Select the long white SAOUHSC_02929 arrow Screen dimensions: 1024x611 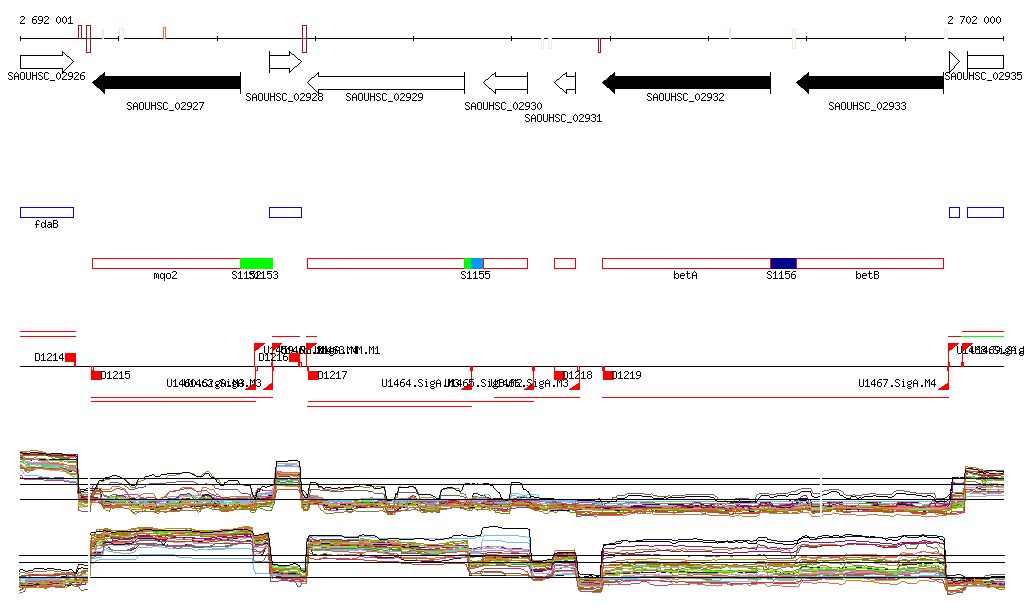(x=385, y=83)
